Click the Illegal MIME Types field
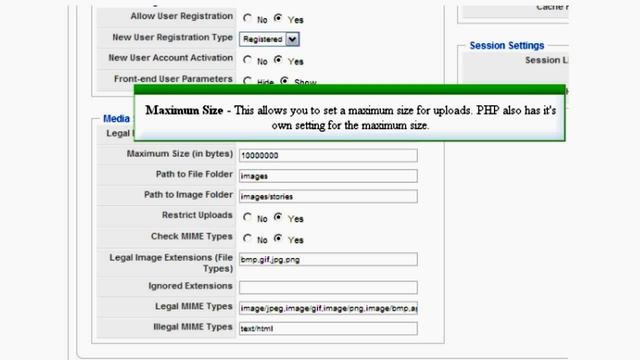 (328, 329)
